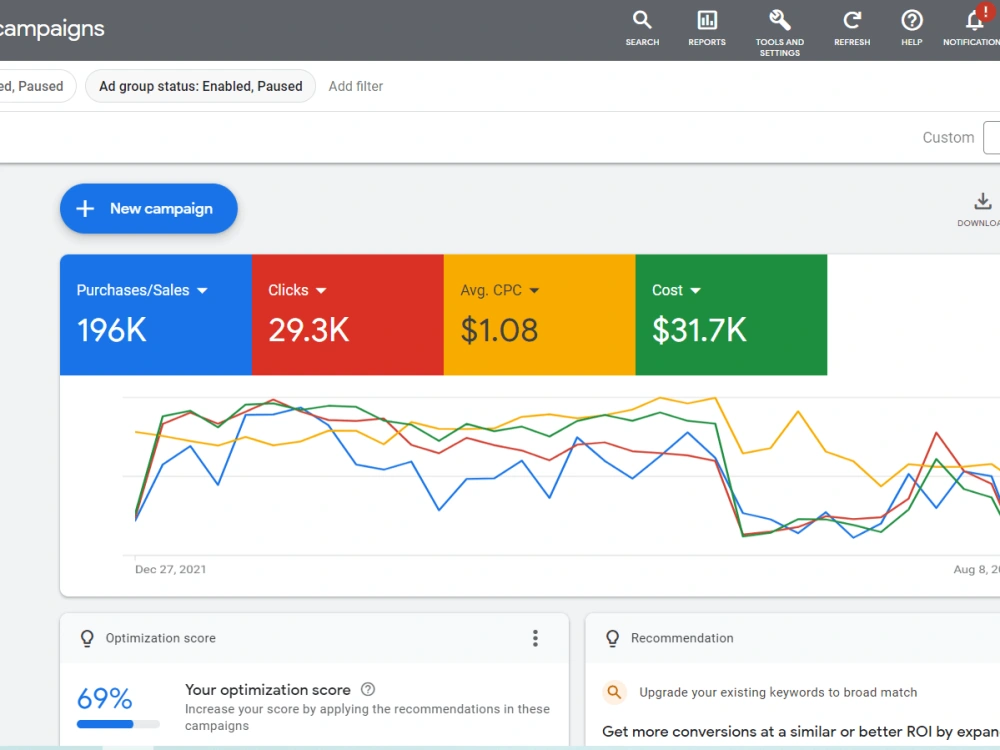Click the Recommendation lightbulb icon

[x=612, y=638]
